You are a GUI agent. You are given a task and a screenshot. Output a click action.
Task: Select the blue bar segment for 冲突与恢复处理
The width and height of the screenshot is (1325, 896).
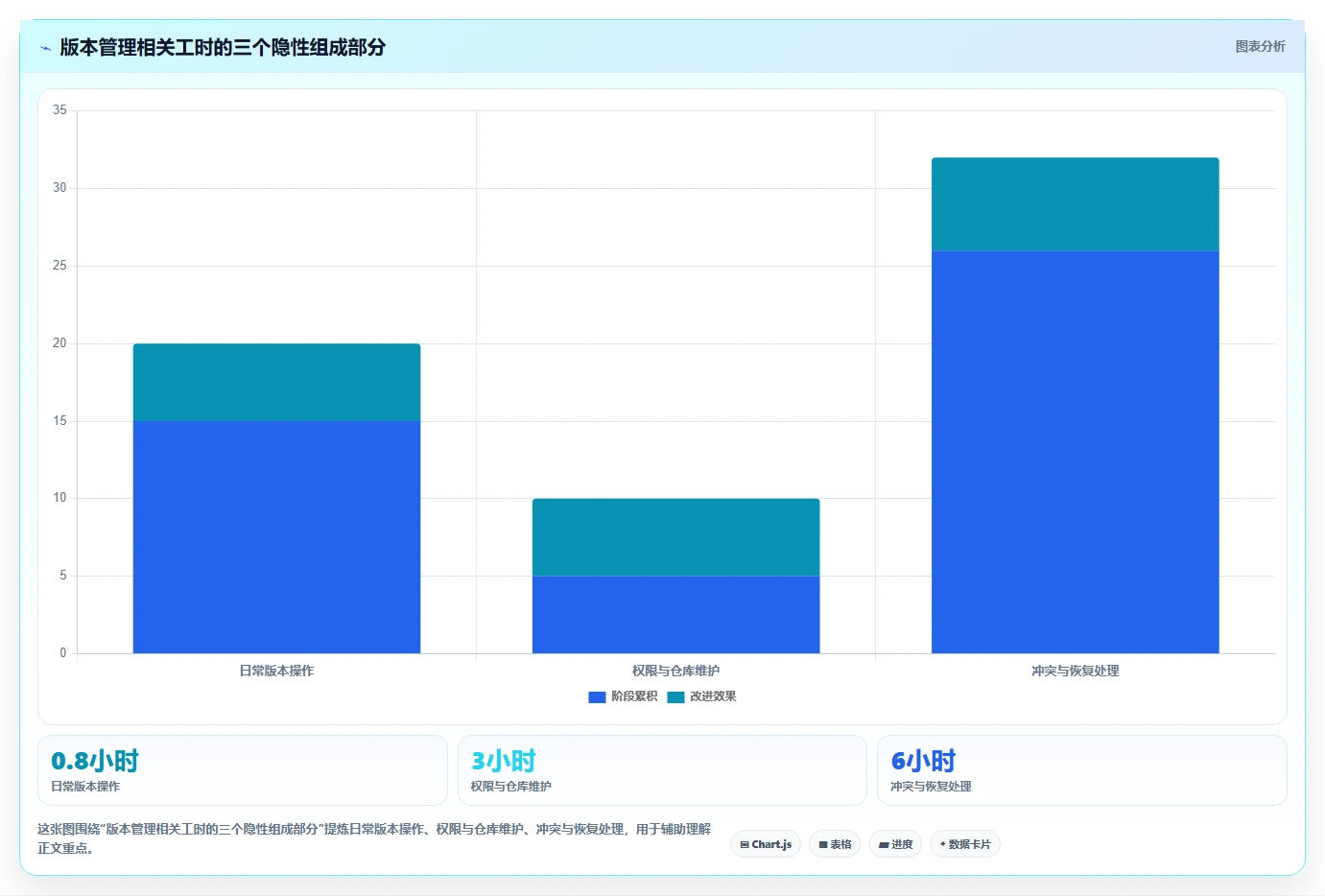coord(1075,452)
